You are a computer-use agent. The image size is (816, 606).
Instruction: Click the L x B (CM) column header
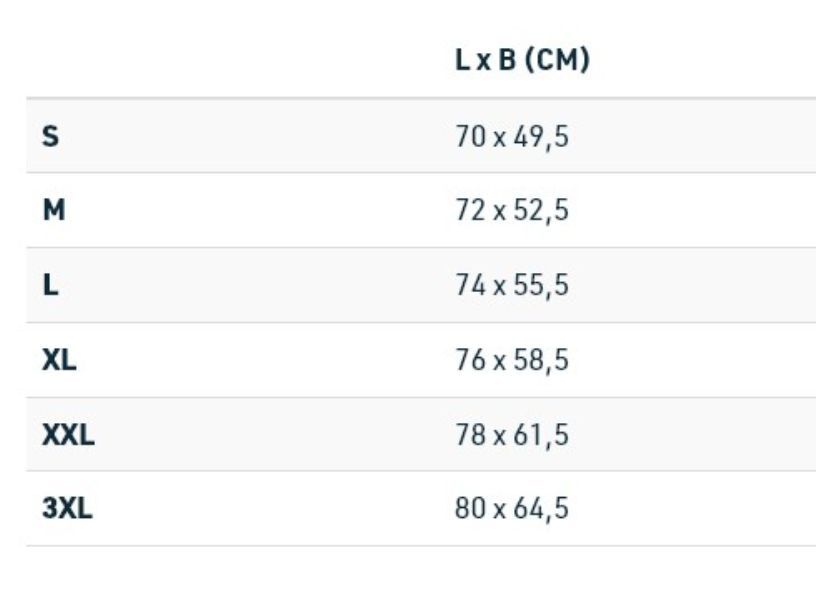(x=522, y=59)
